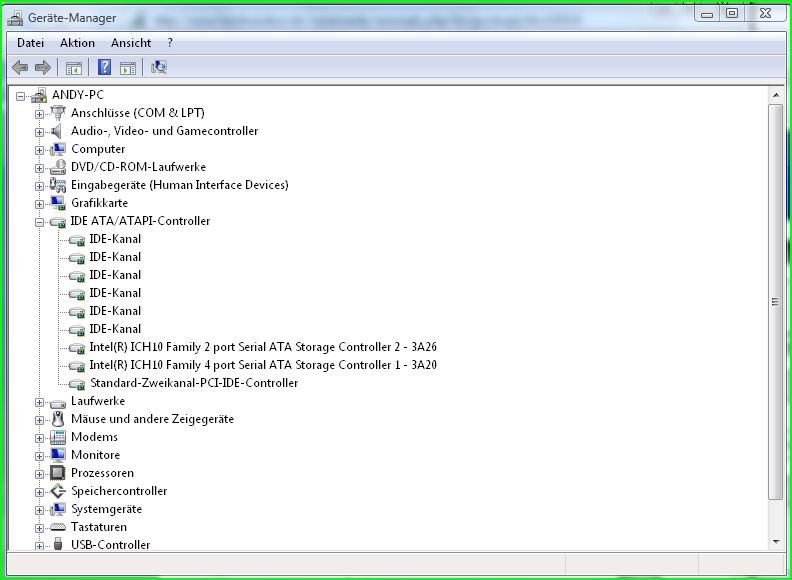Click the Grafikkarte display adapter icon
The image size is (792, 580).
pyautogui.click(x=58, y=203)
